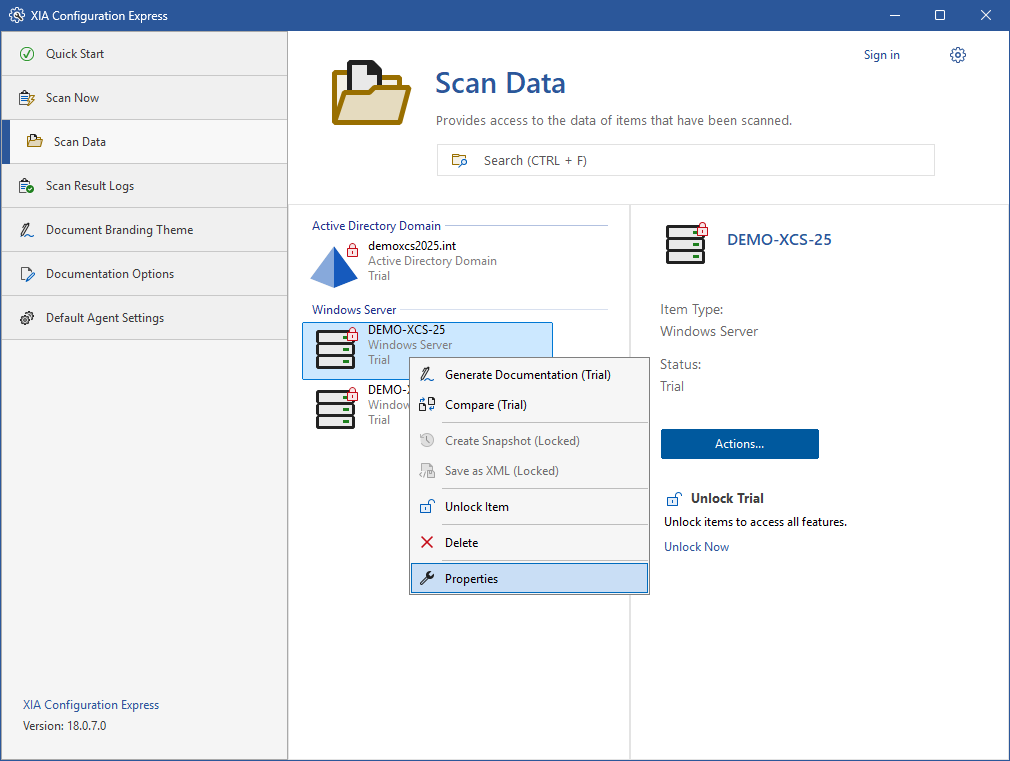Click the Quick Start checkmark icon

coord(27,54)
